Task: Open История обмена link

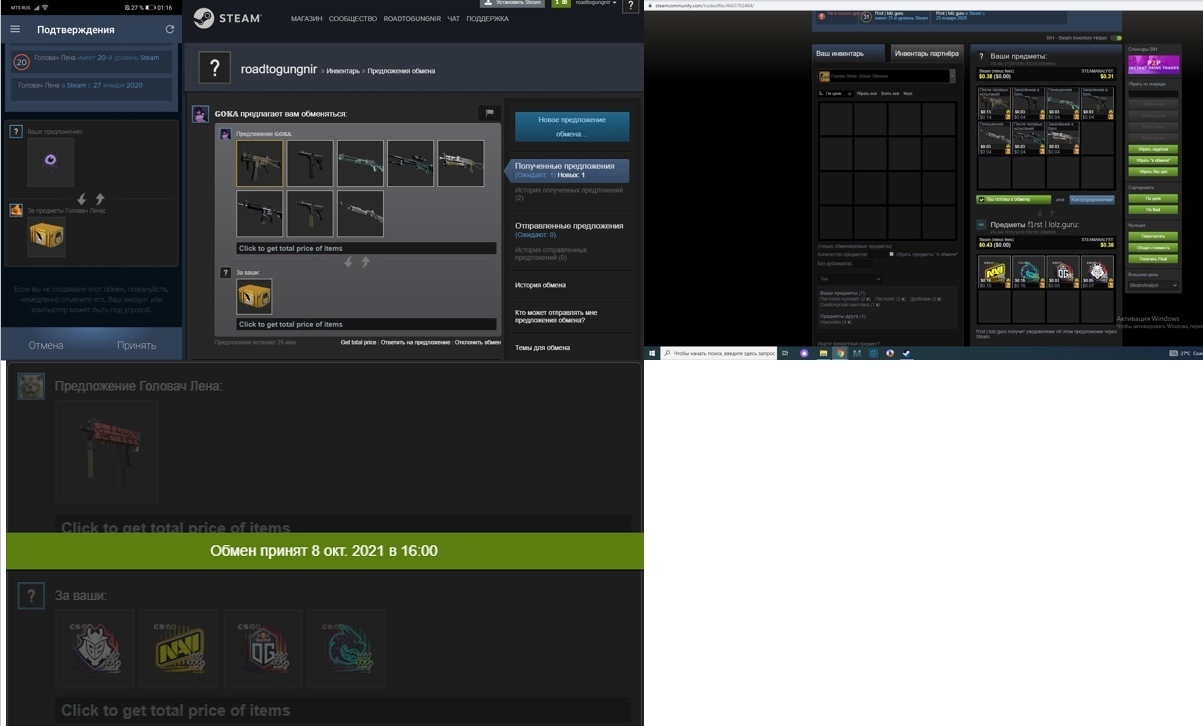Action: tap(540, 285)
